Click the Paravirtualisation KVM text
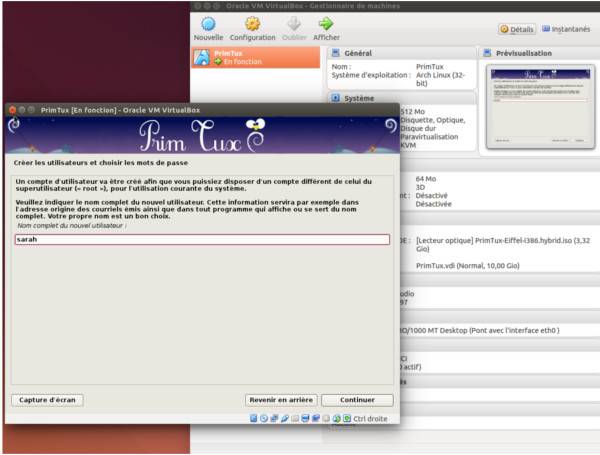 click(x=429, y=141)
